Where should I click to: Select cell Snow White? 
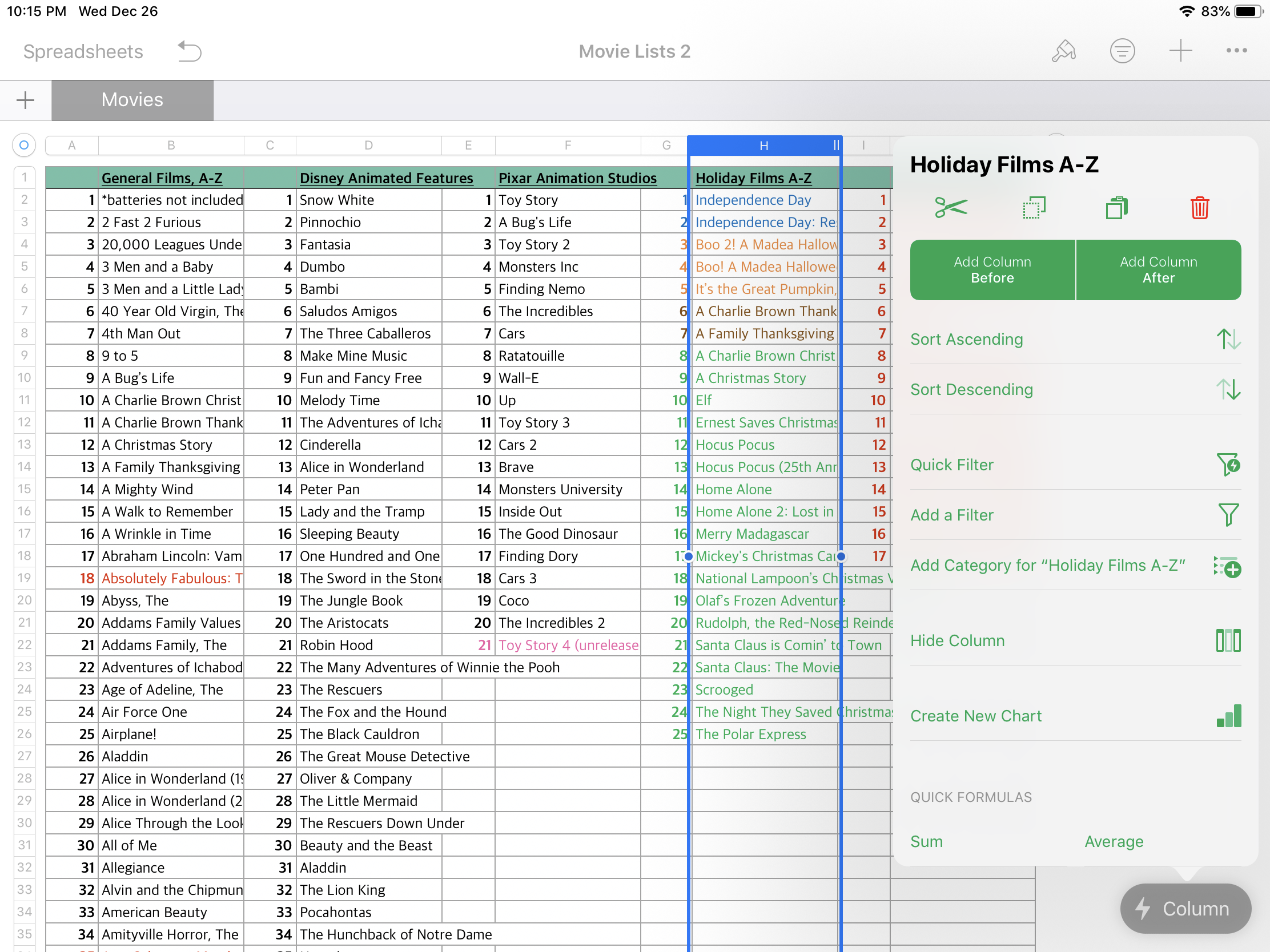point(368,200)
